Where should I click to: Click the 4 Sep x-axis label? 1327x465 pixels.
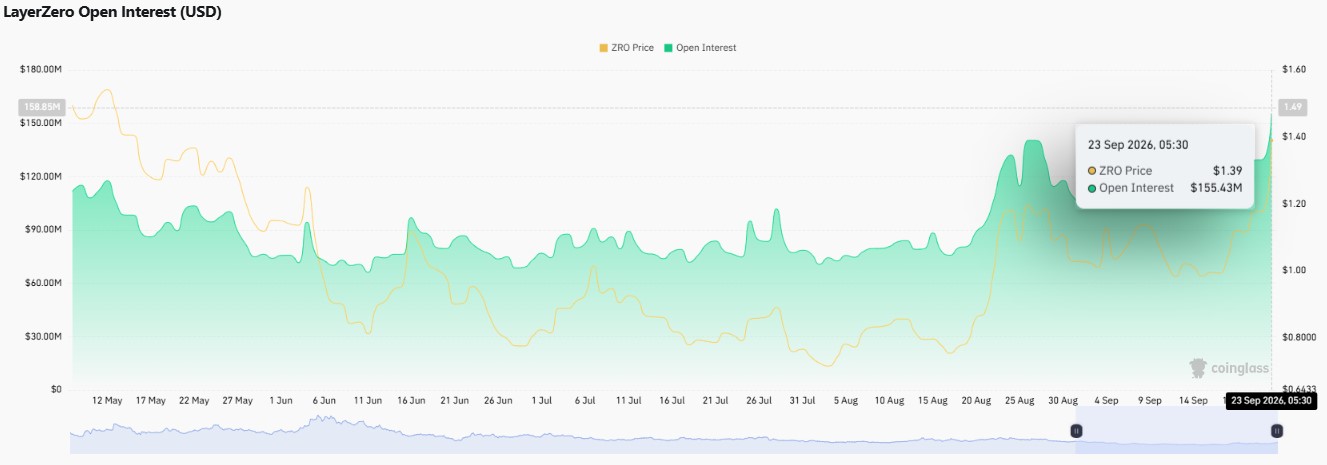pyautogui.click(x=1106, y=401)
